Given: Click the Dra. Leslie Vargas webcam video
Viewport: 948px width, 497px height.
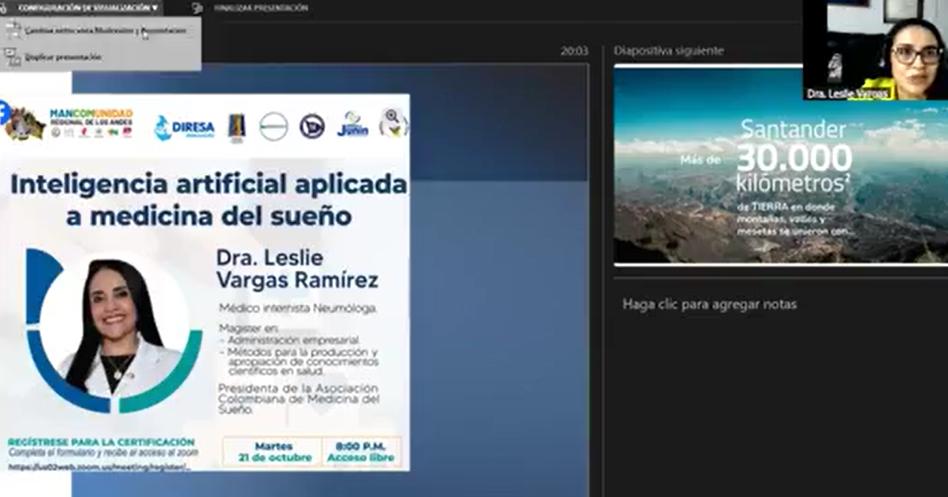Looking at the screenshot, I should click(875, 50).
